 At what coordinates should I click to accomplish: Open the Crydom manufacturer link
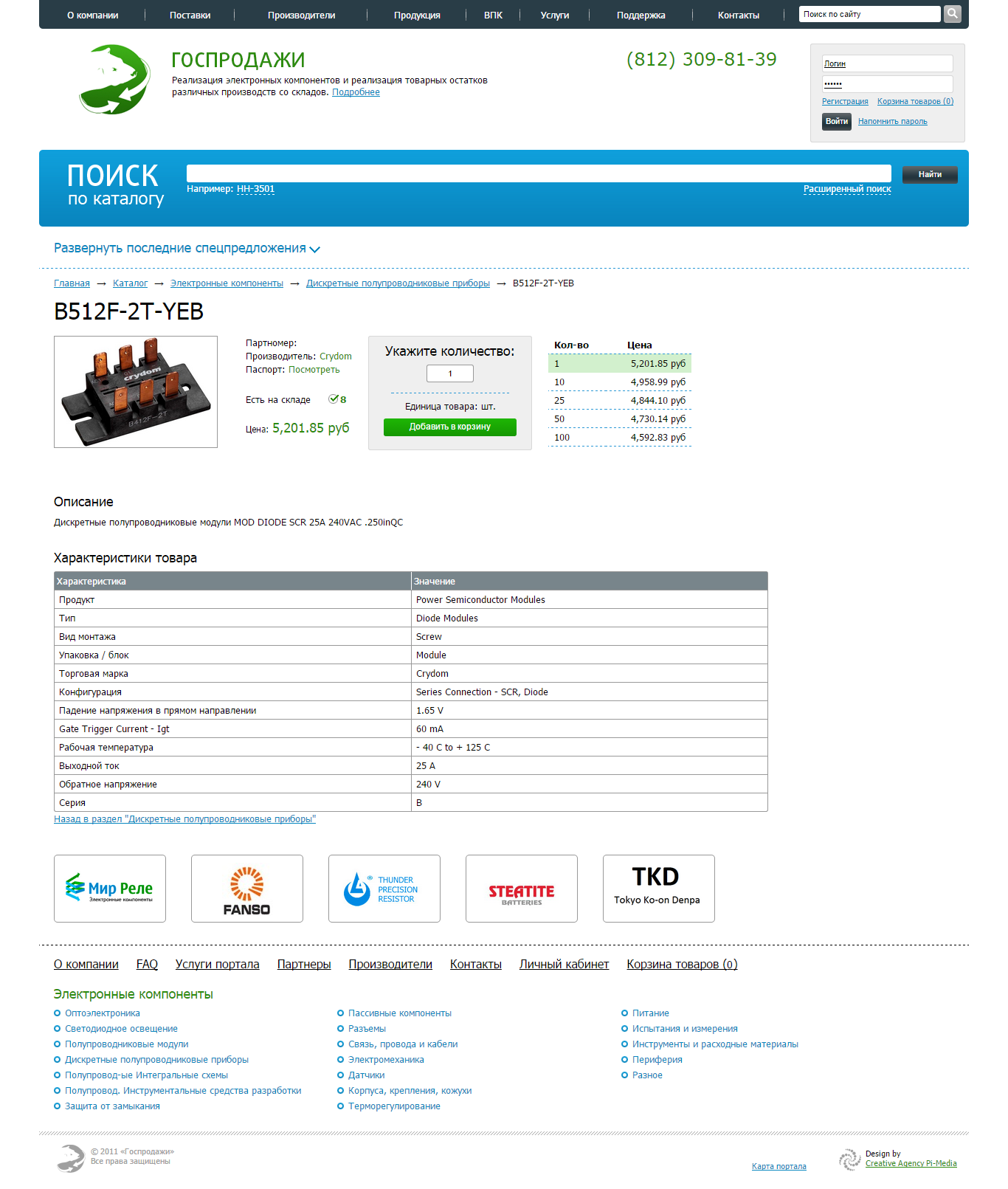(x=336, y=356)
